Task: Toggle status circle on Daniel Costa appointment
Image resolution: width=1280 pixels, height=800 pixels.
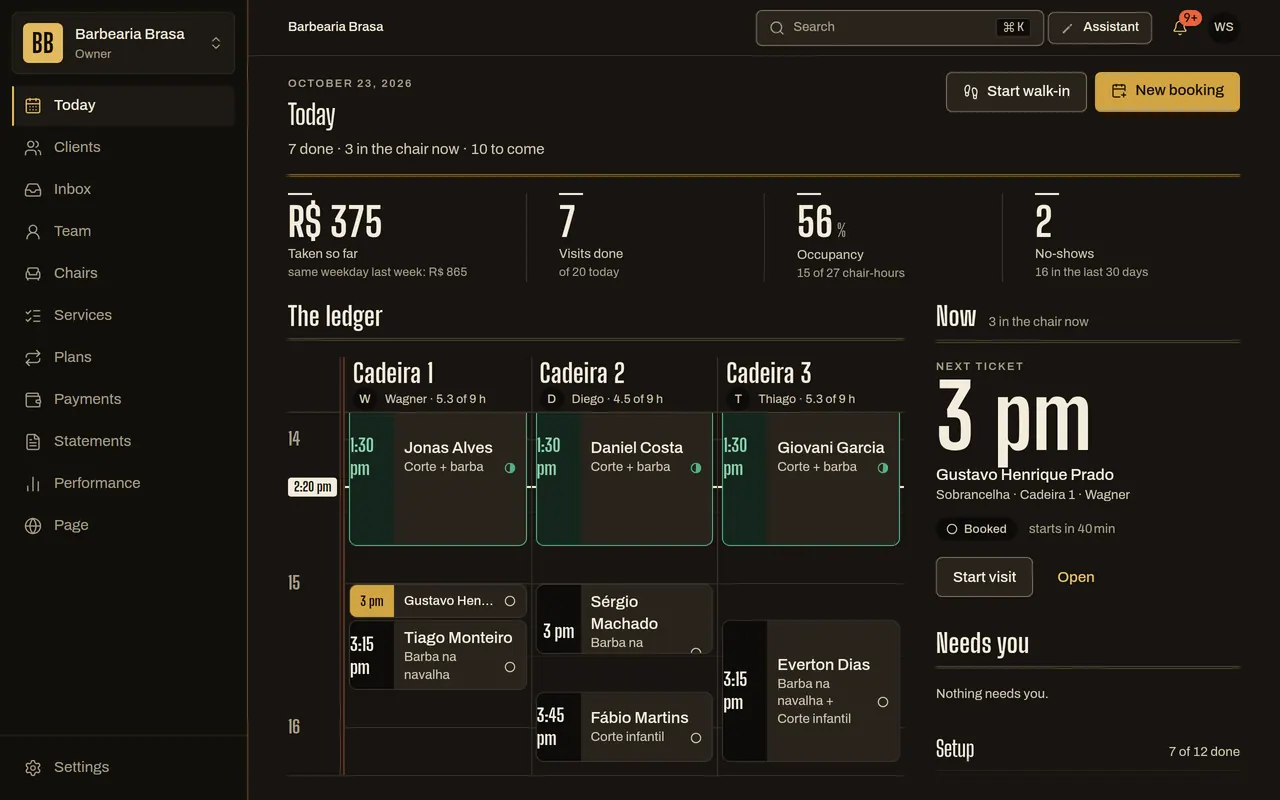Action: point(696,468)
